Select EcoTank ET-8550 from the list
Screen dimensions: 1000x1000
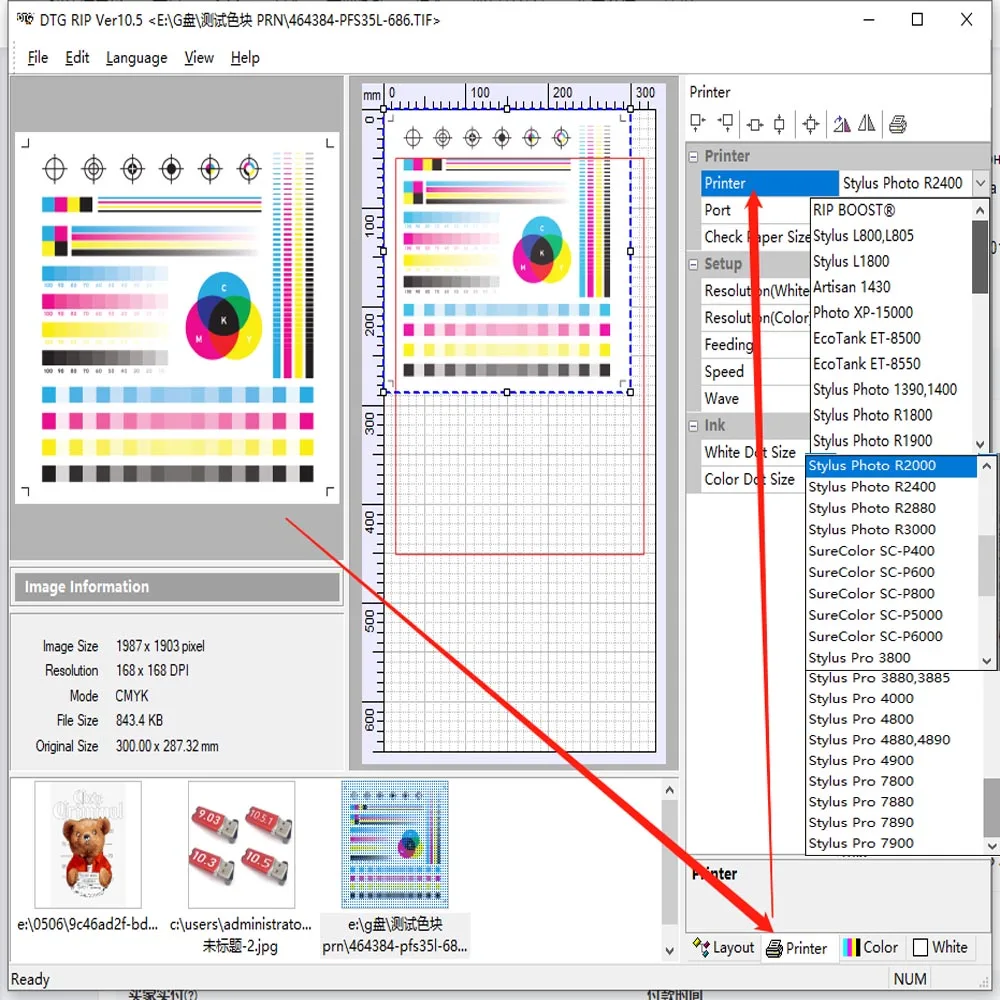(x=891, y=364)
